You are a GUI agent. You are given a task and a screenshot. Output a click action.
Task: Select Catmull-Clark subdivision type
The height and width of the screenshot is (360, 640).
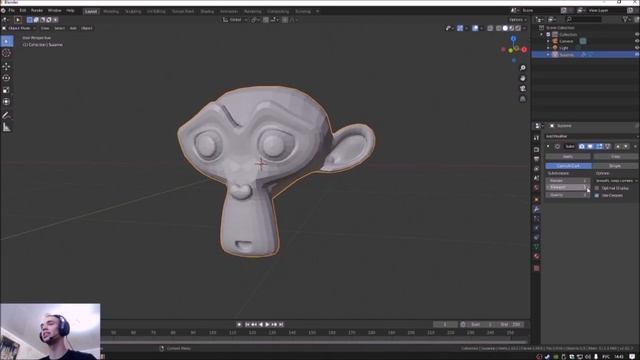click(568, 166)
